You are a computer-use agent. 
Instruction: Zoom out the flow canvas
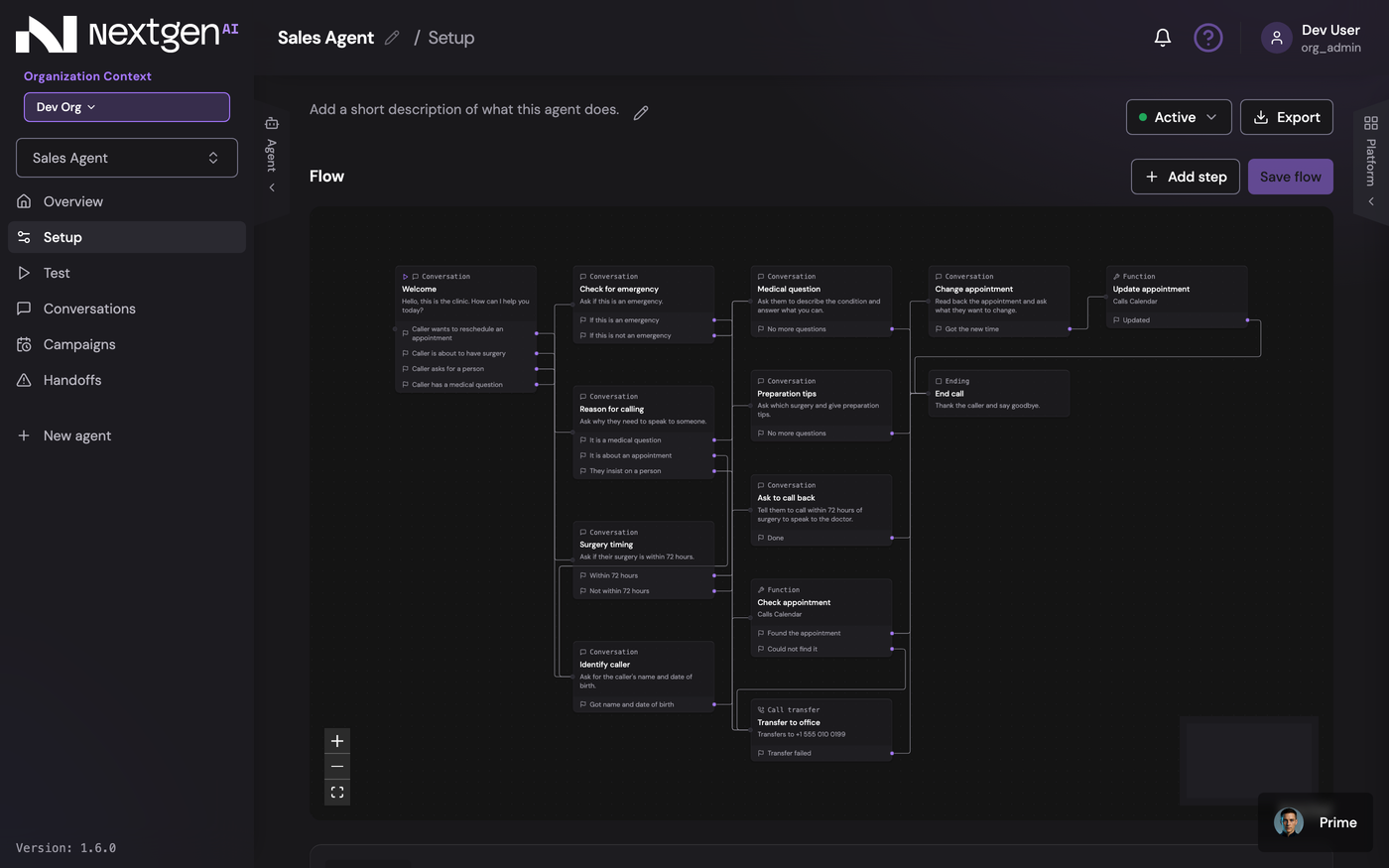(x=337, y=767)
